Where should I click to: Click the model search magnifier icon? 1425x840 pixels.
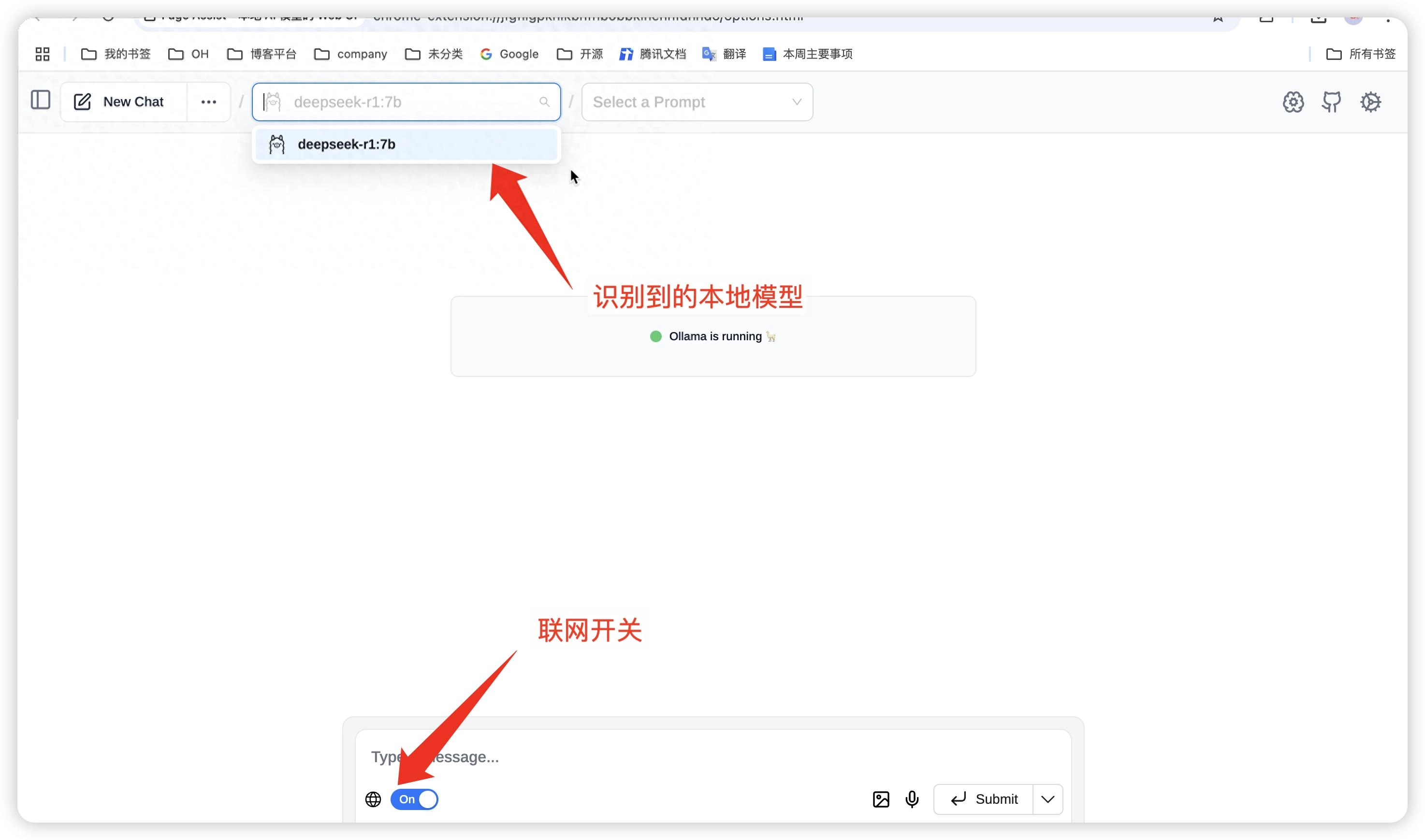click(544, 102)
